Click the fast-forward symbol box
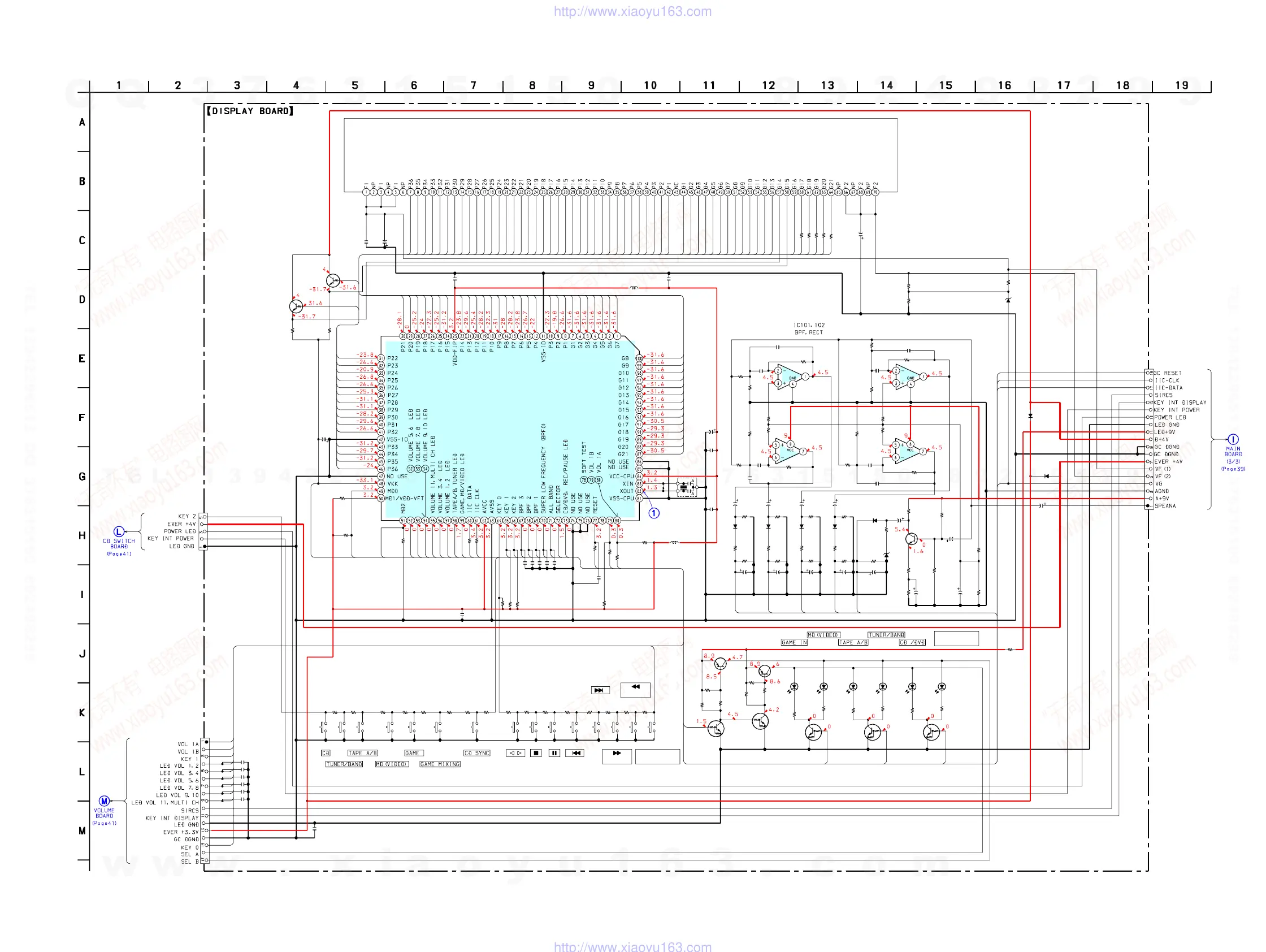1266x952 pixels. (617, 754)
